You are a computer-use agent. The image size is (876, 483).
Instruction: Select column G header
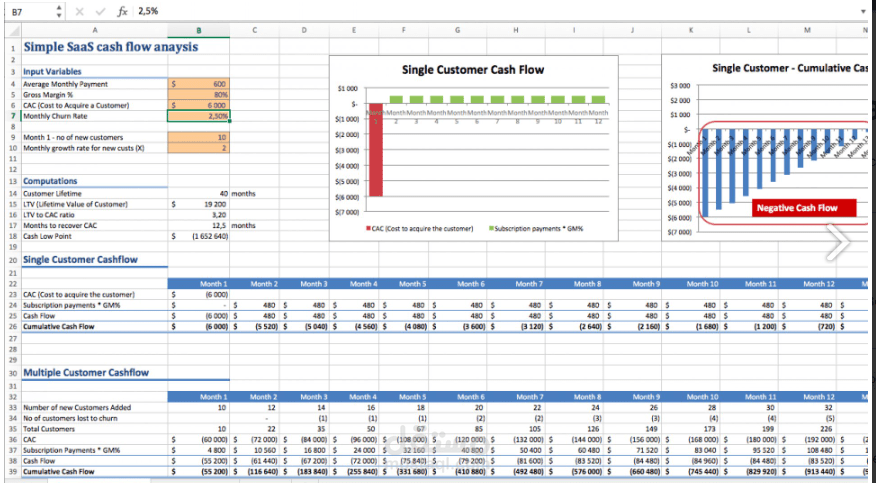[x=458, y=30]
